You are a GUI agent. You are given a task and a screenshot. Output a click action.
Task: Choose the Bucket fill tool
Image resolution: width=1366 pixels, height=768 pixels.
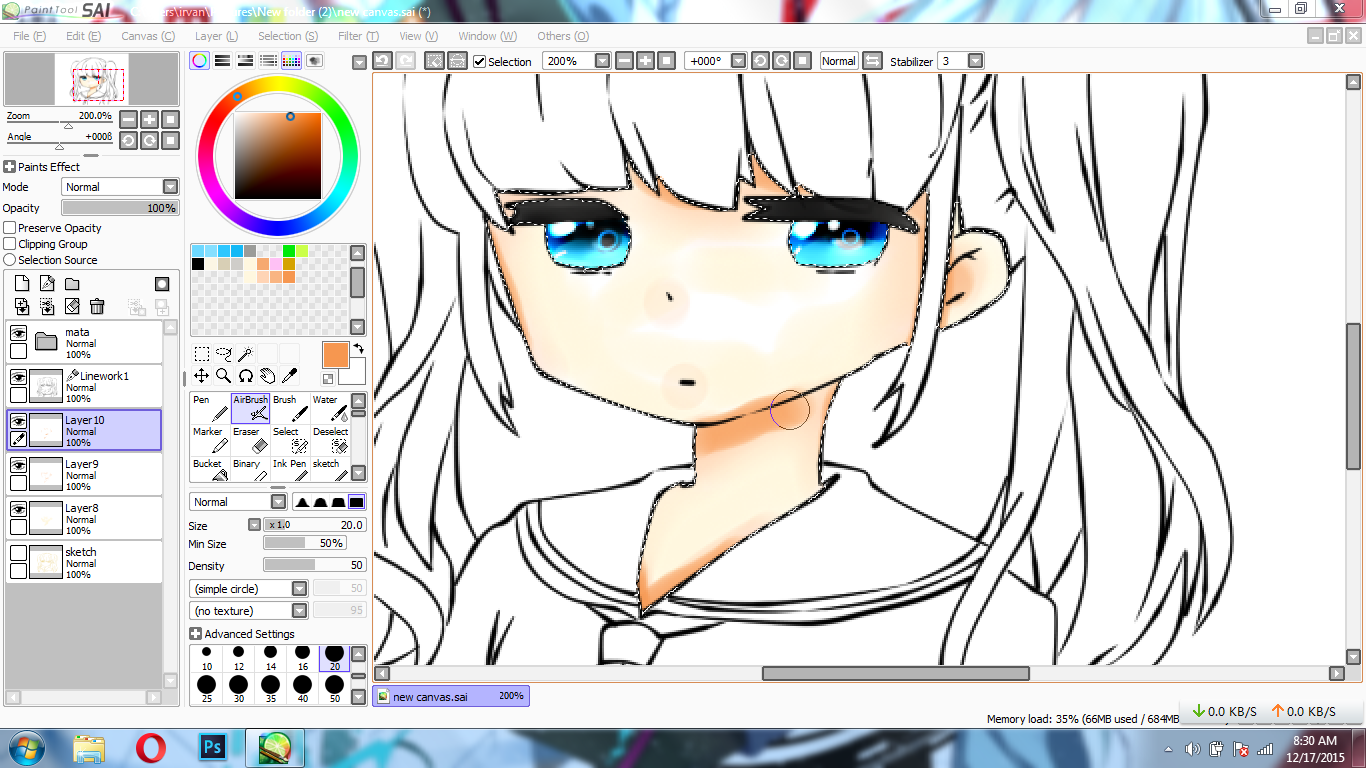click(209, 470)
